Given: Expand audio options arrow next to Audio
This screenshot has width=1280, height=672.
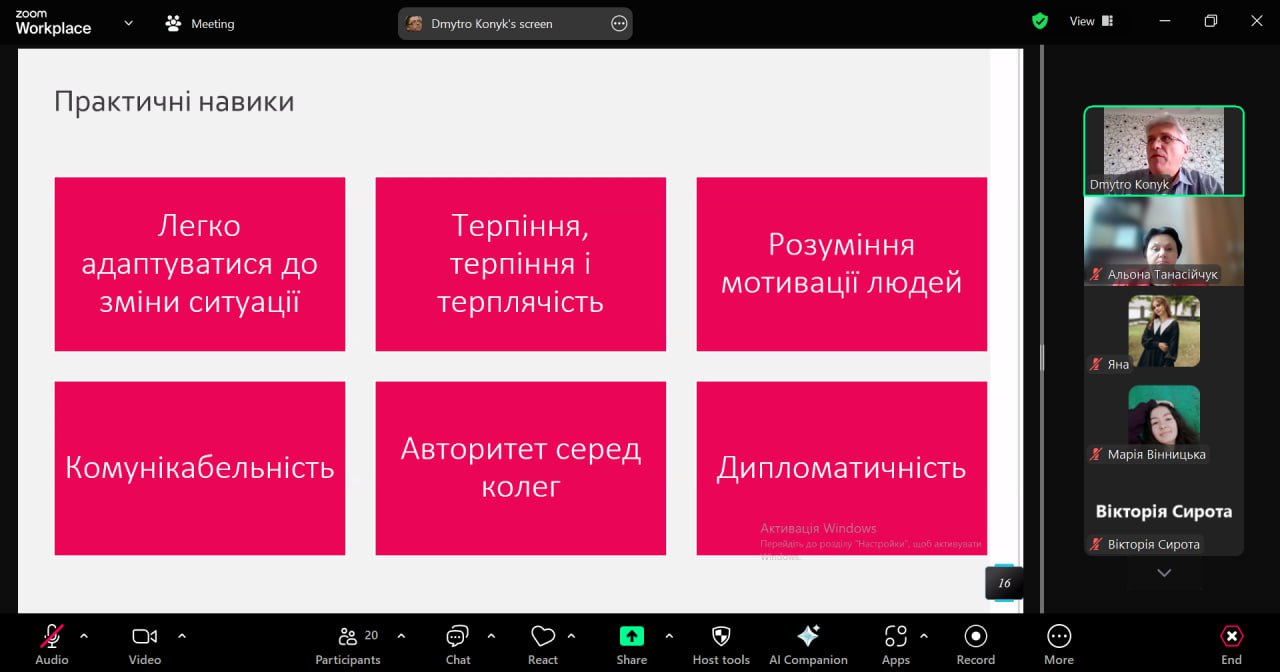Looking at the screenshot, I should click(84, 636).
